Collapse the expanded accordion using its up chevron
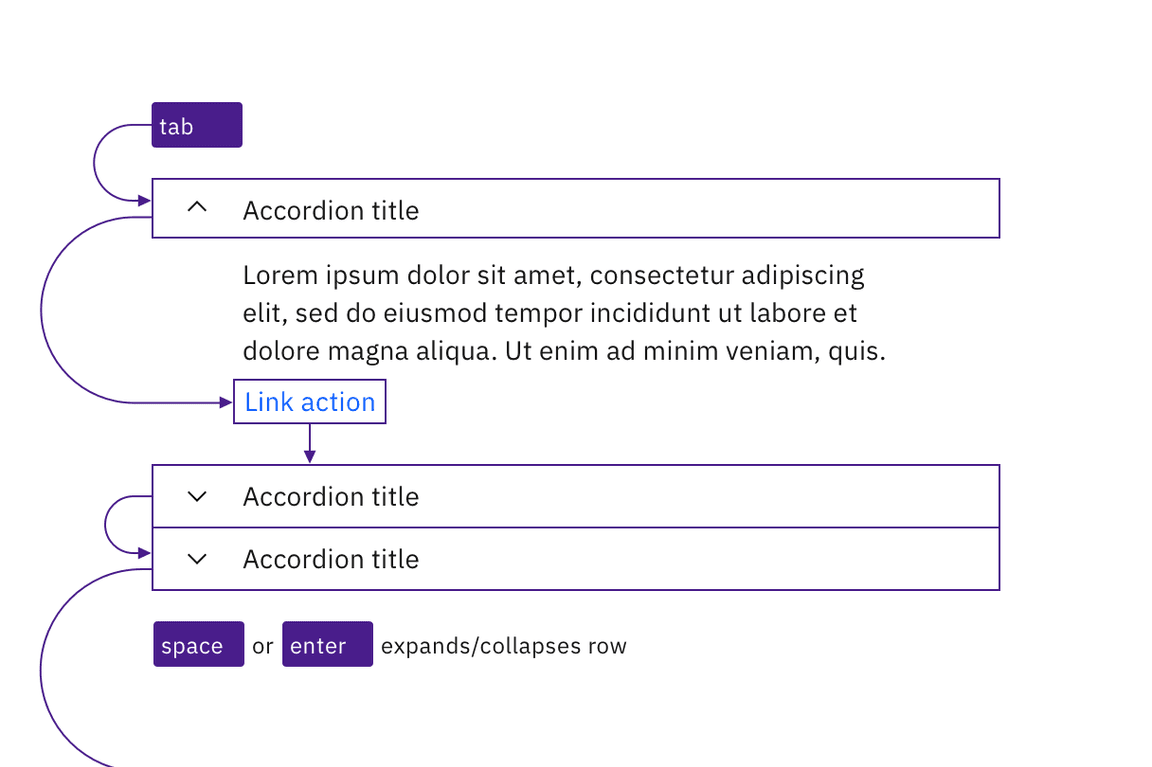 [x=198, y=208]
